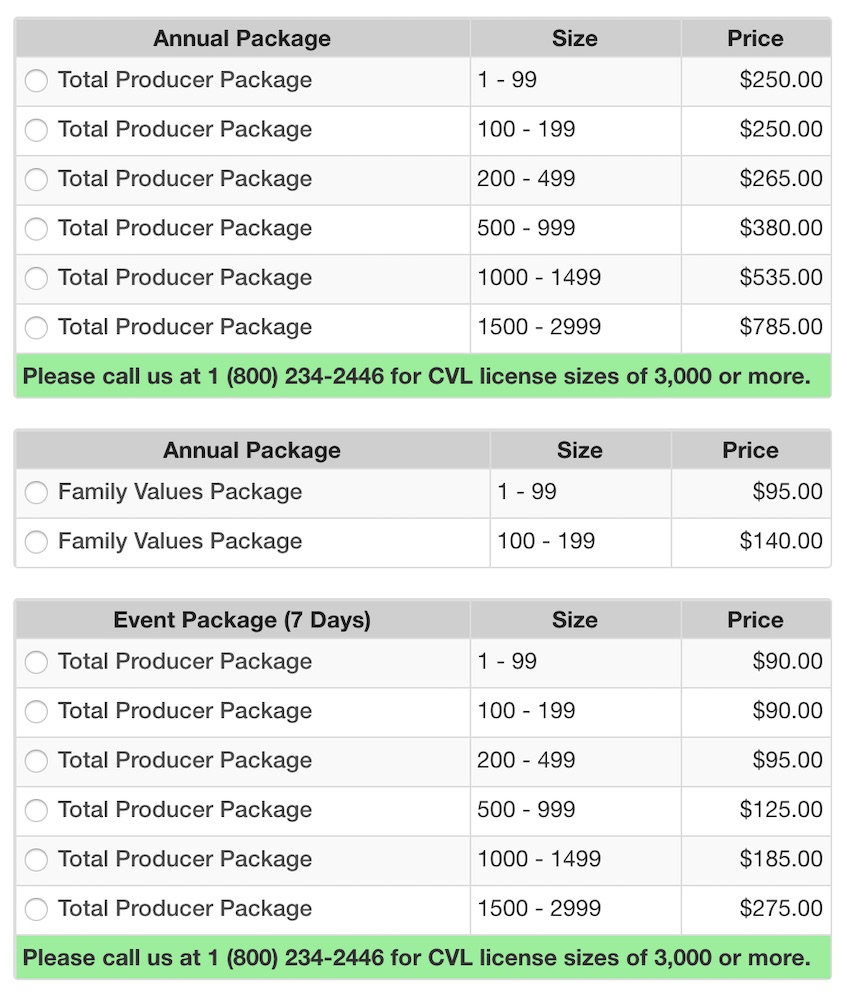Click the bottom green CVL license notice
Screen dimensions: 847x1000
pyautogui.click(x=424, y=958)
